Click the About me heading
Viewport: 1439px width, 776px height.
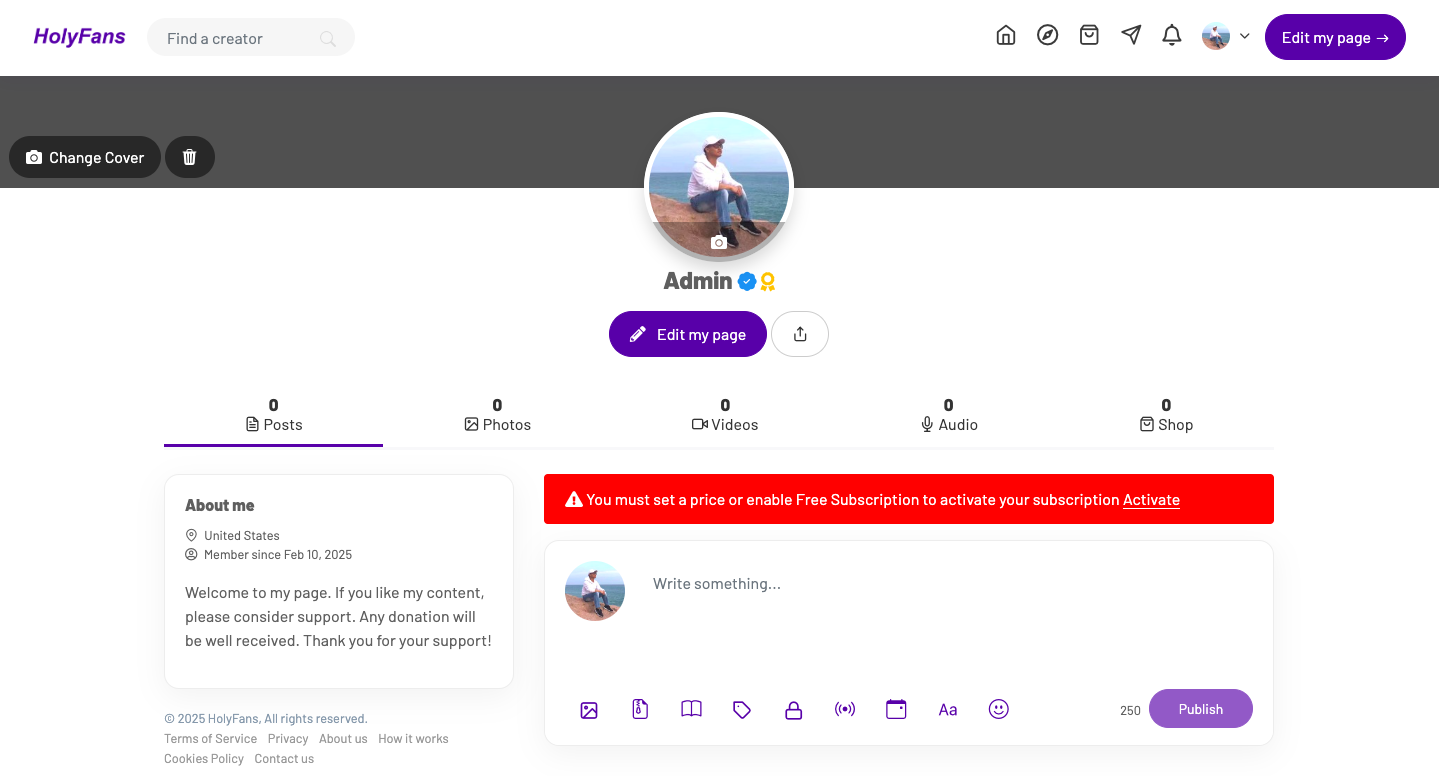[x=220, y=506]
